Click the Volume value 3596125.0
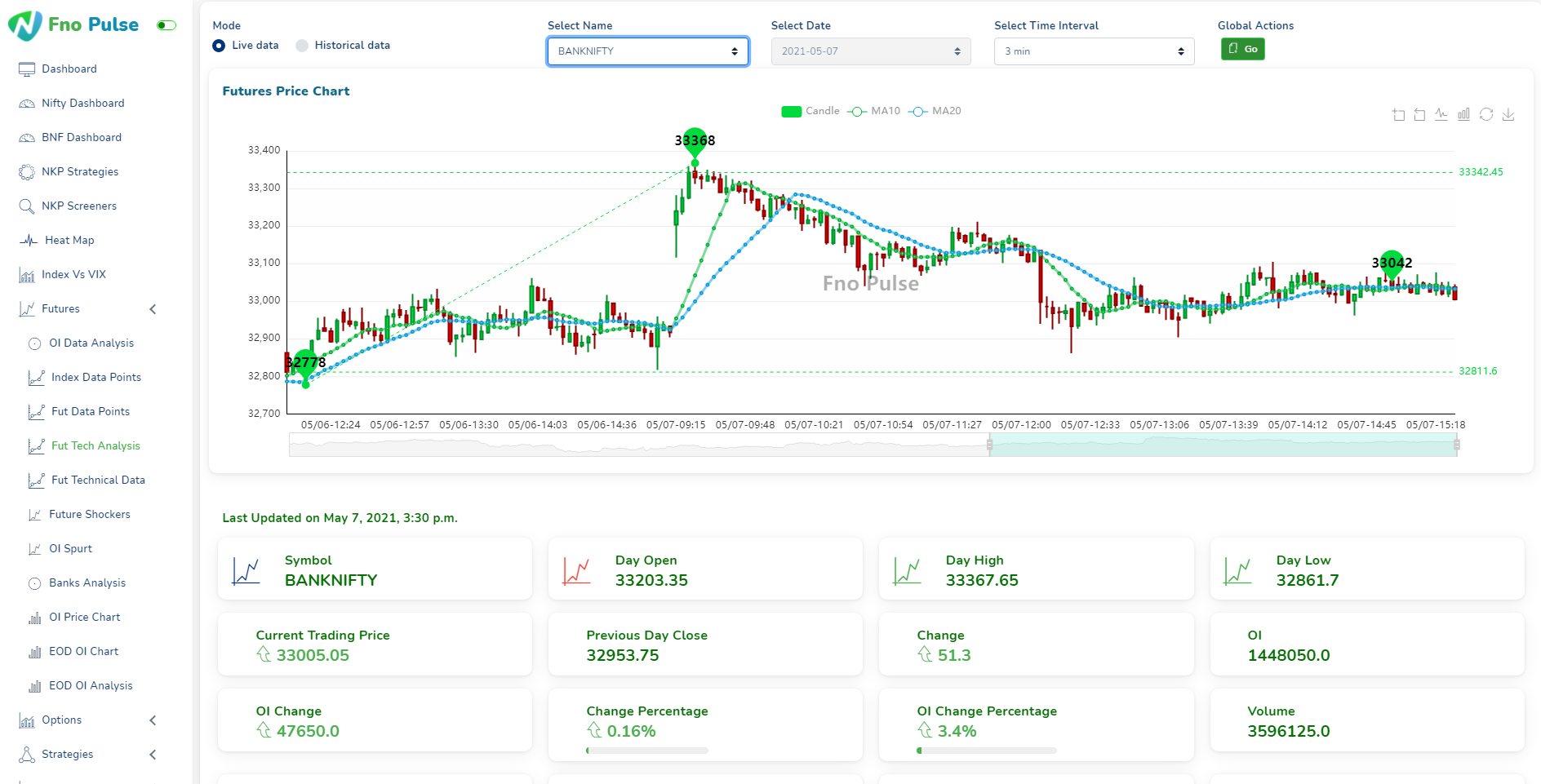1541x784 pixels. point(1288,732)
